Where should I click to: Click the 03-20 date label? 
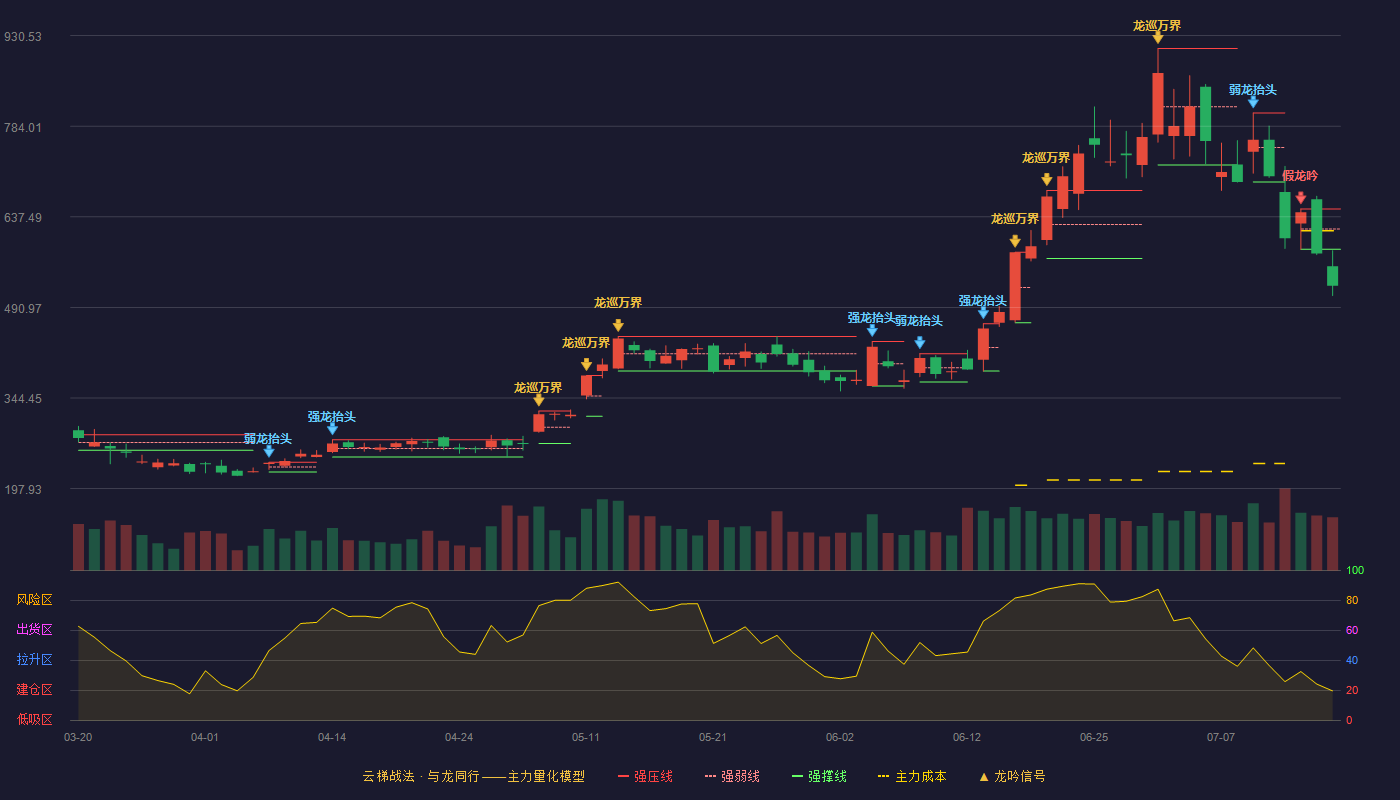[x=78, y=737]
